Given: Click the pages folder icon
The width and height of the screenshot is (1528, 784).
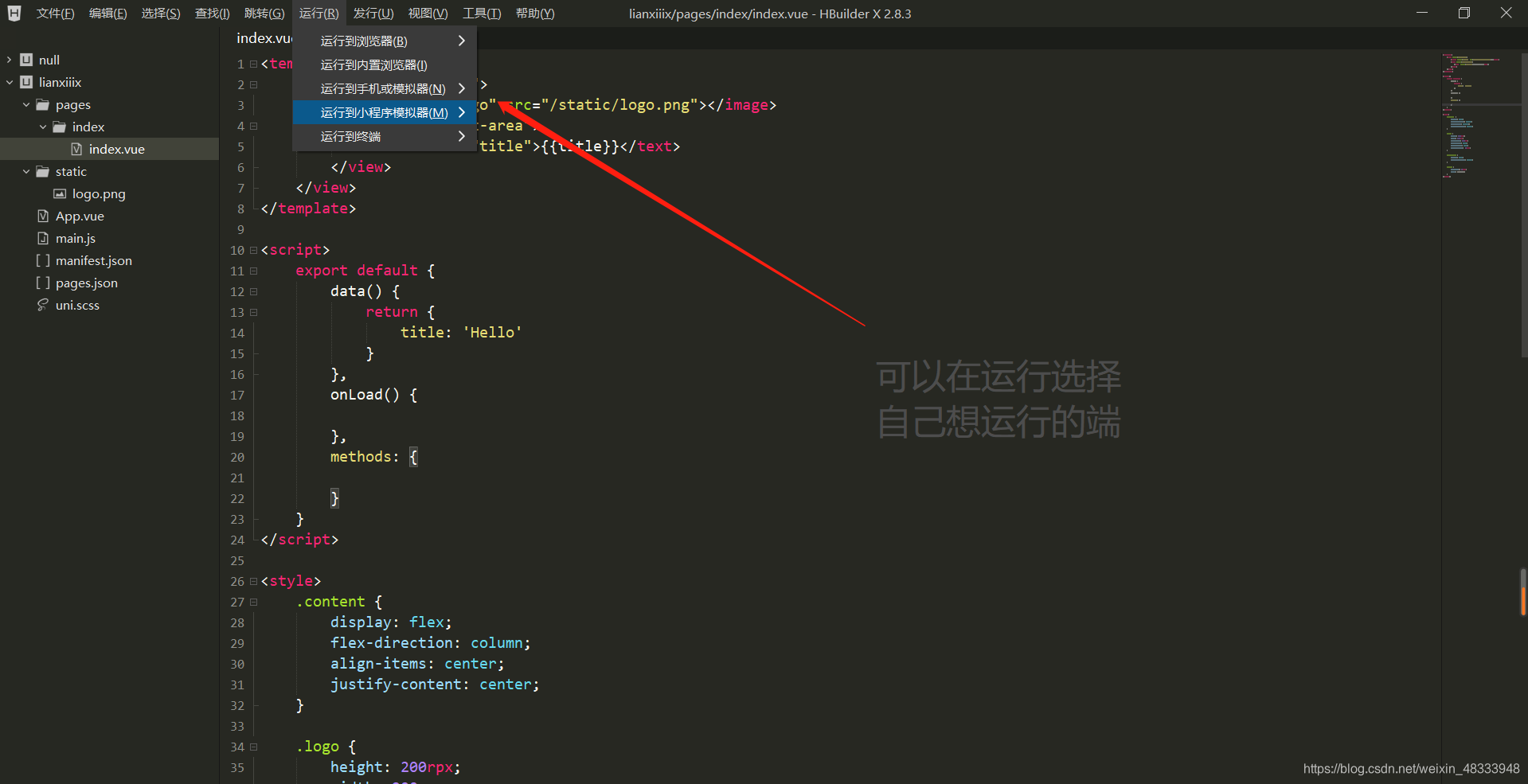Looking at the screenshot, I should [42, 104].
